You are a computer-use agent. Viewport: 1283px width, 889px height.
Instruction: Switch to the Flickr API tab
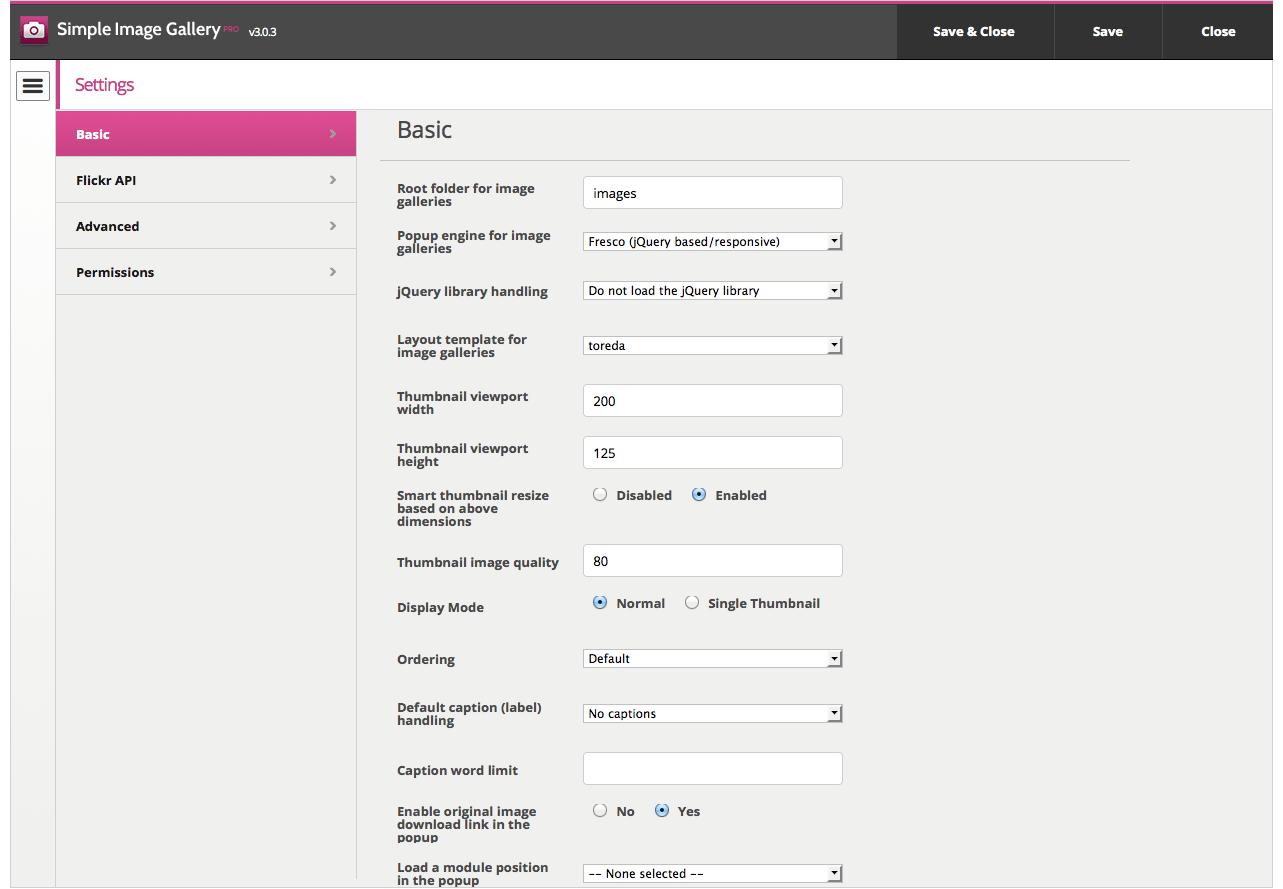pos(206,180)
